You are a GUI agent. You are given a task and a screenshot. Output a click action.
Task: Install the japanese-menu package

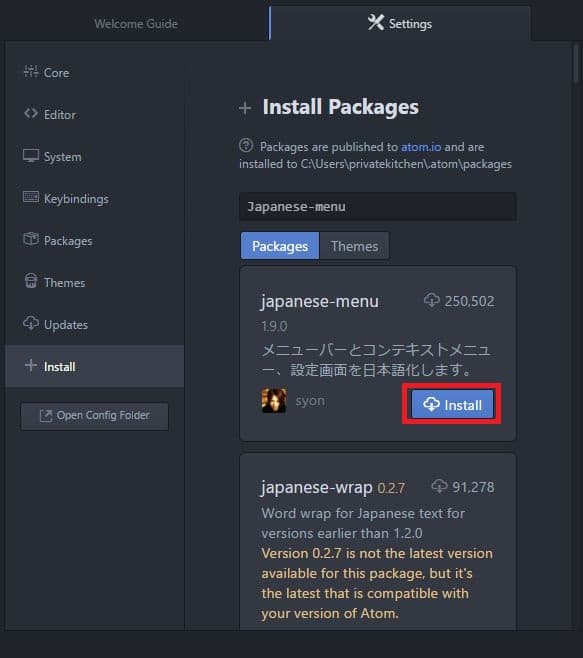pyautogui.click(x=452, y=404)
